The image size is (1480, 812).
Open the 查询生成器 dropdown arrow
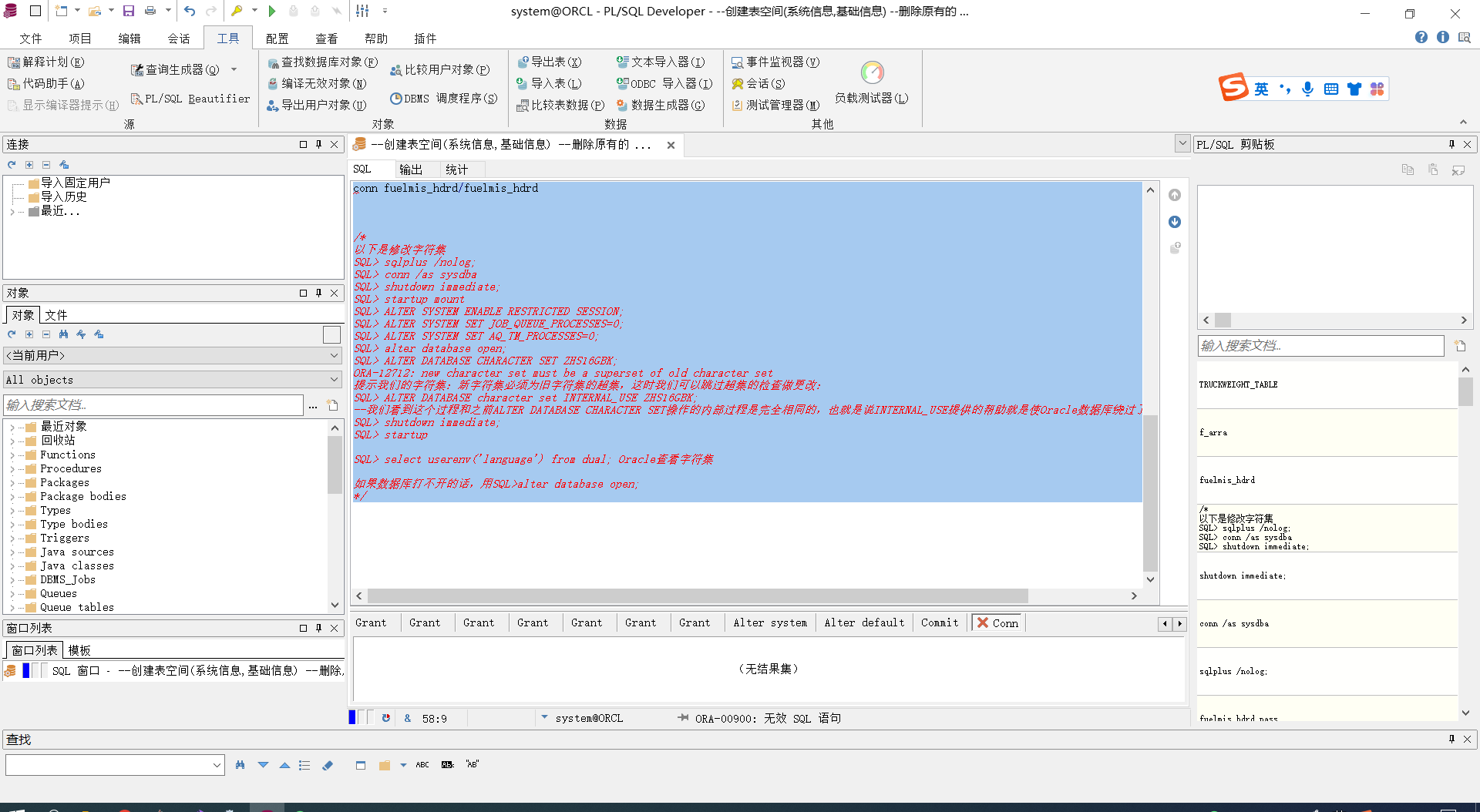[x=234, y=69]
